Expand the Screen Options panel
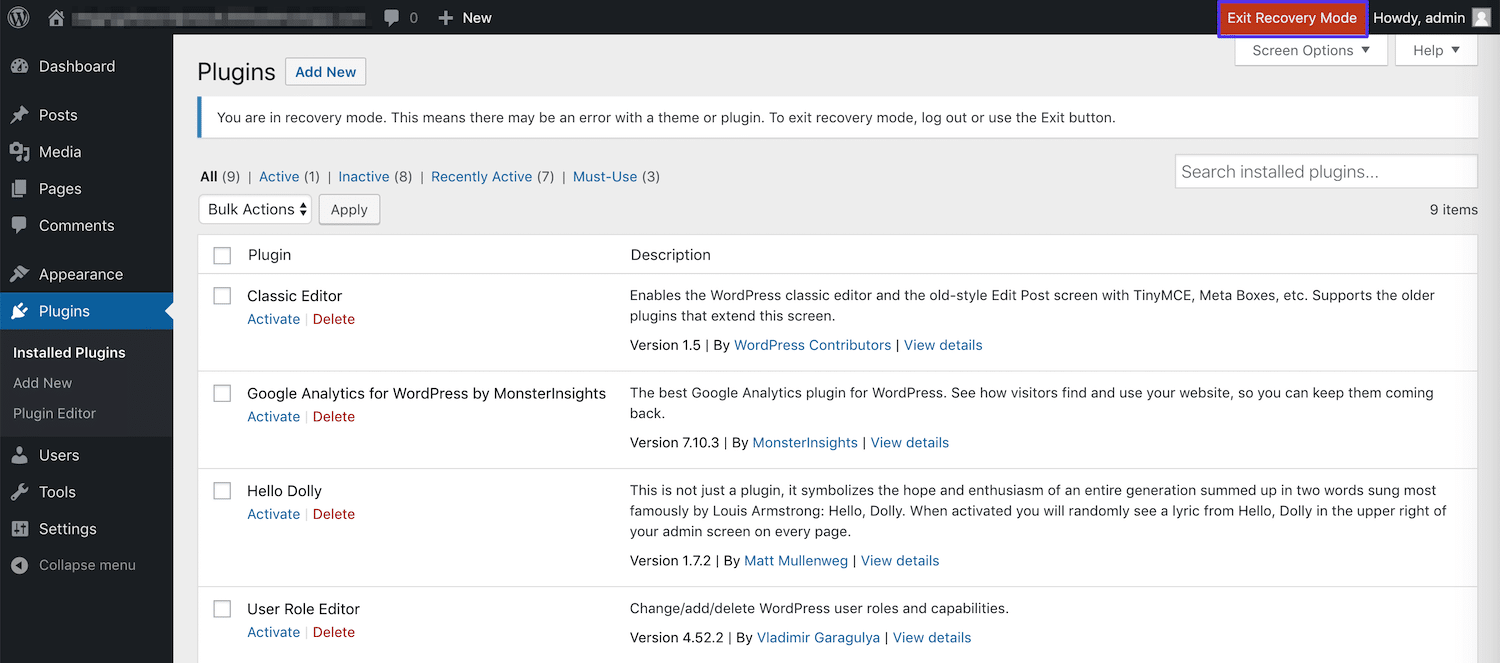 tap(1310, 49)
